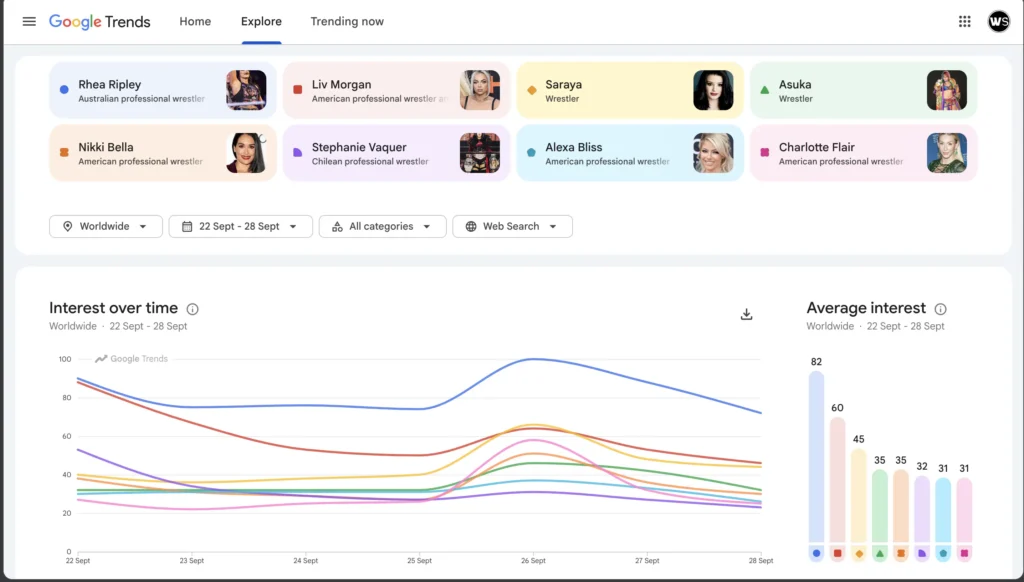Click the purple marker on Stephanie Vaquer card
Image resolution: width=1024 pixels, height=582 pixels.
tap(298, 152)
